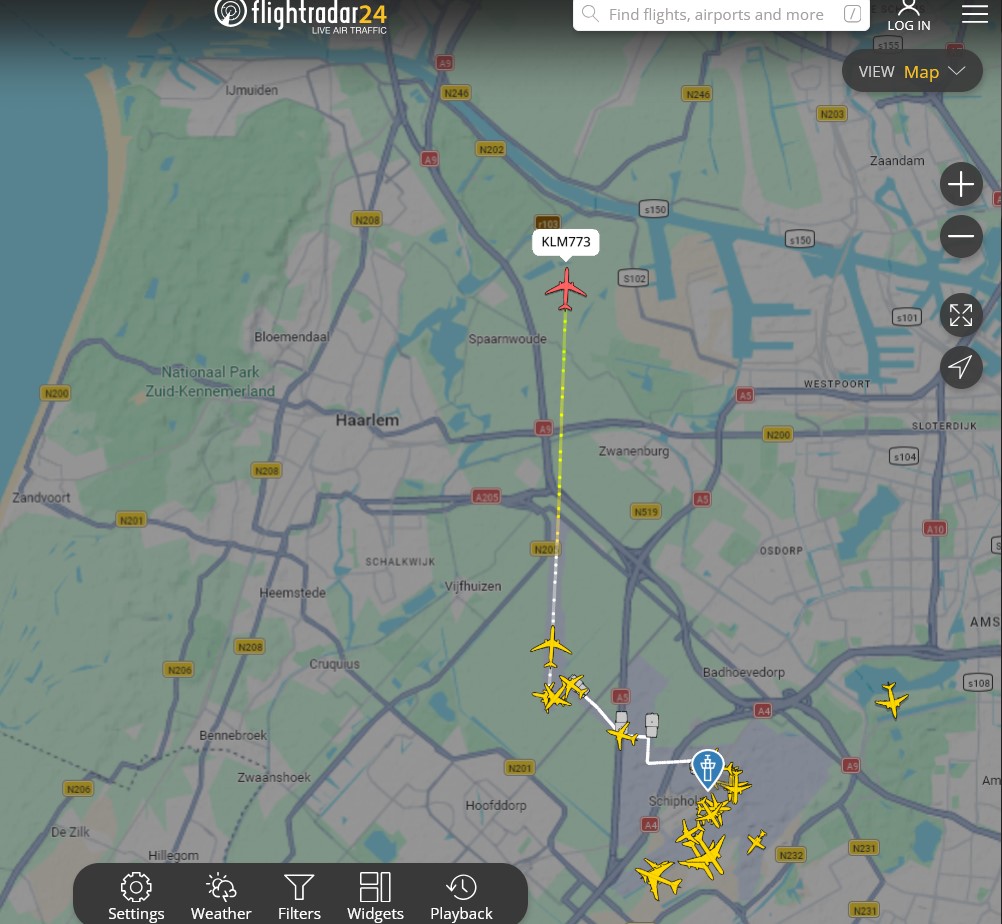Focus the Find flights search field
Screen dimensions: 1002x924
[721, 15]
